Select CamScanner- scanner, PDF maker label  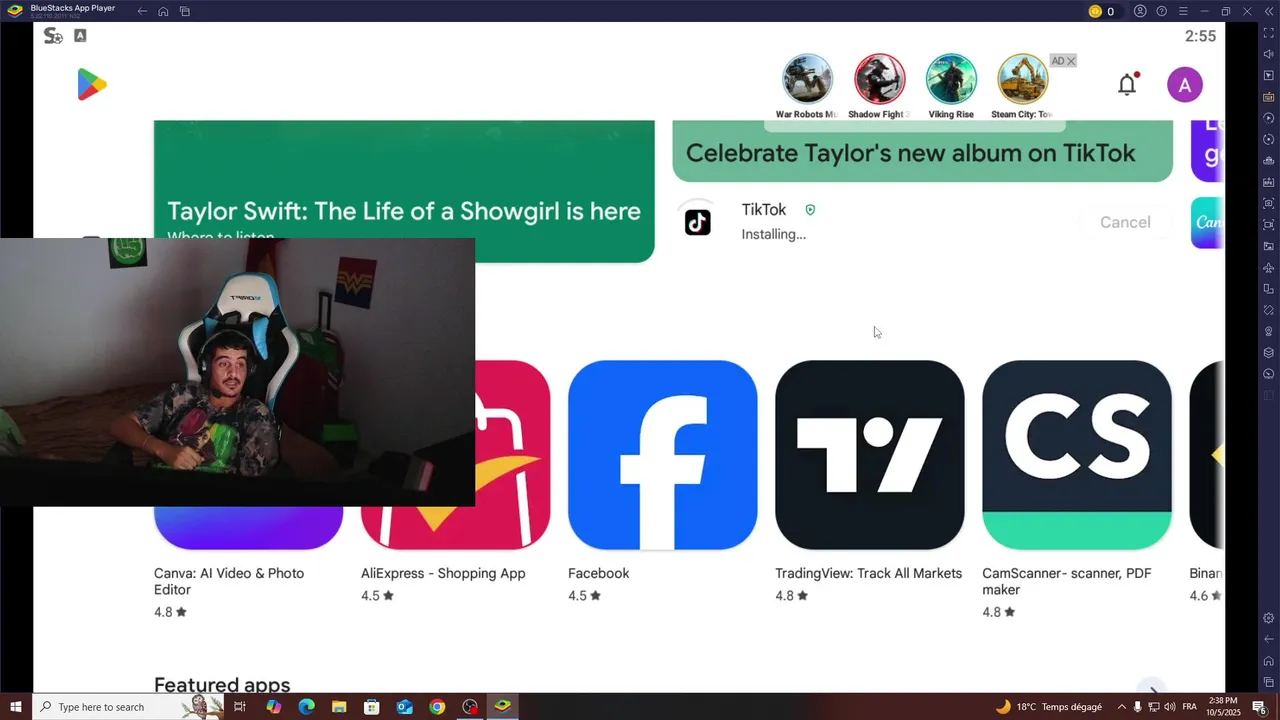[x=1066, y=581]
